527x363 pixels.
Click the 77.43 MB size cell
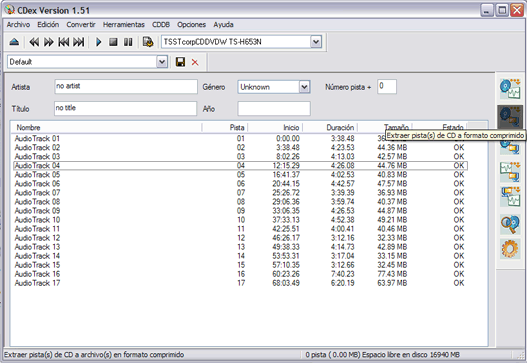point(392,274)
